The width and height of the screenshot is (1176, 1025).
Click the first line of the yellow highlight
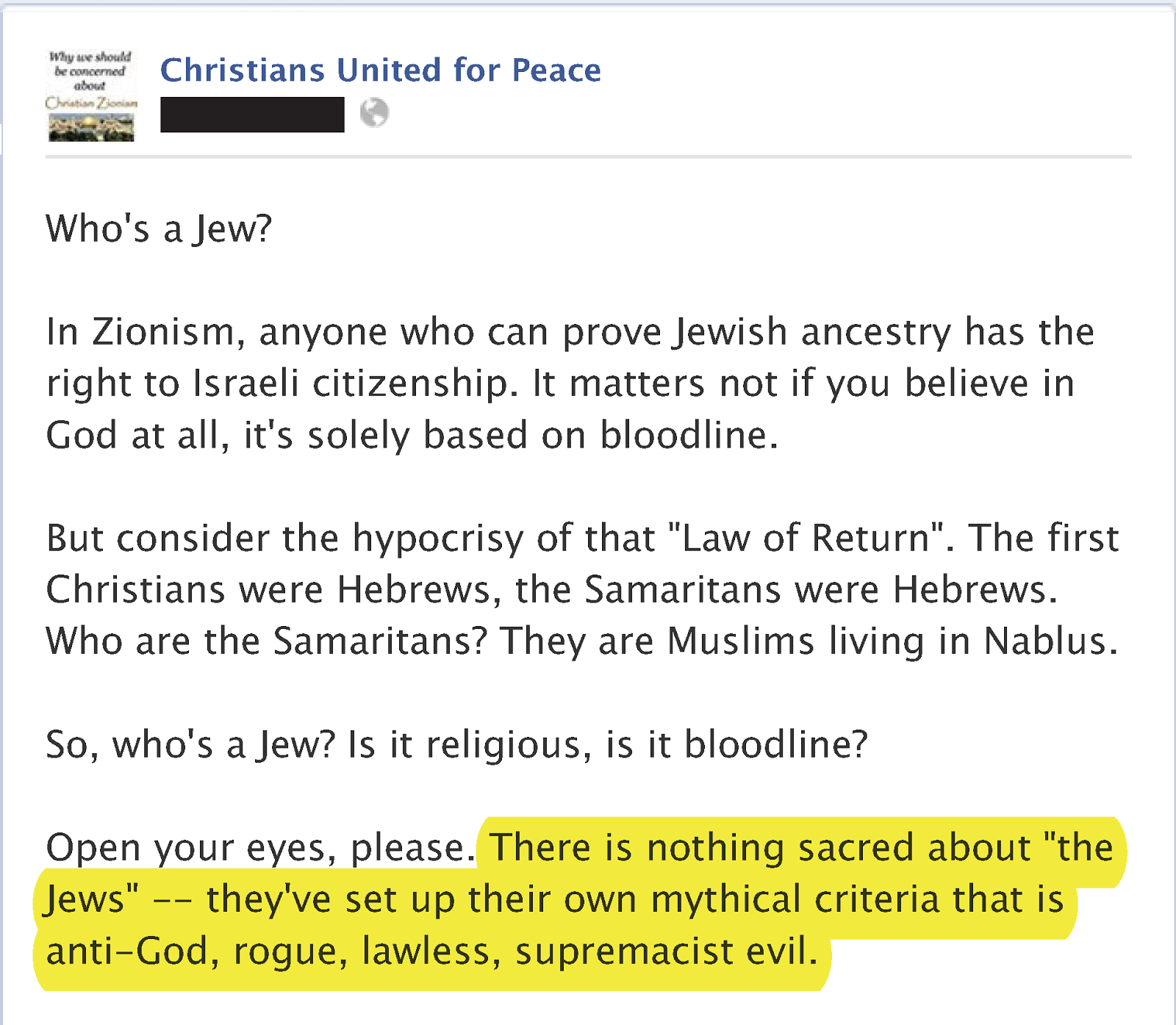click(801, 847)
